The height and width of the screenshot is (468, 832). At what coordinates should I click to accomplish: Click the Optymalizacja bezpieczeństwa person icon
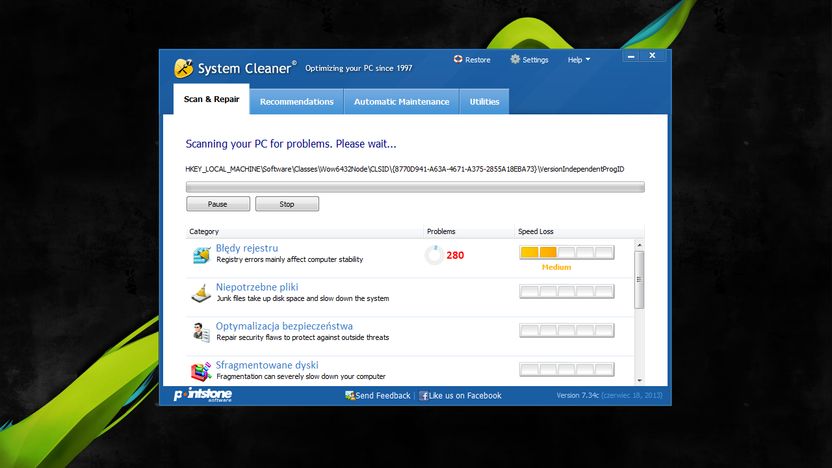pos(201,332)
